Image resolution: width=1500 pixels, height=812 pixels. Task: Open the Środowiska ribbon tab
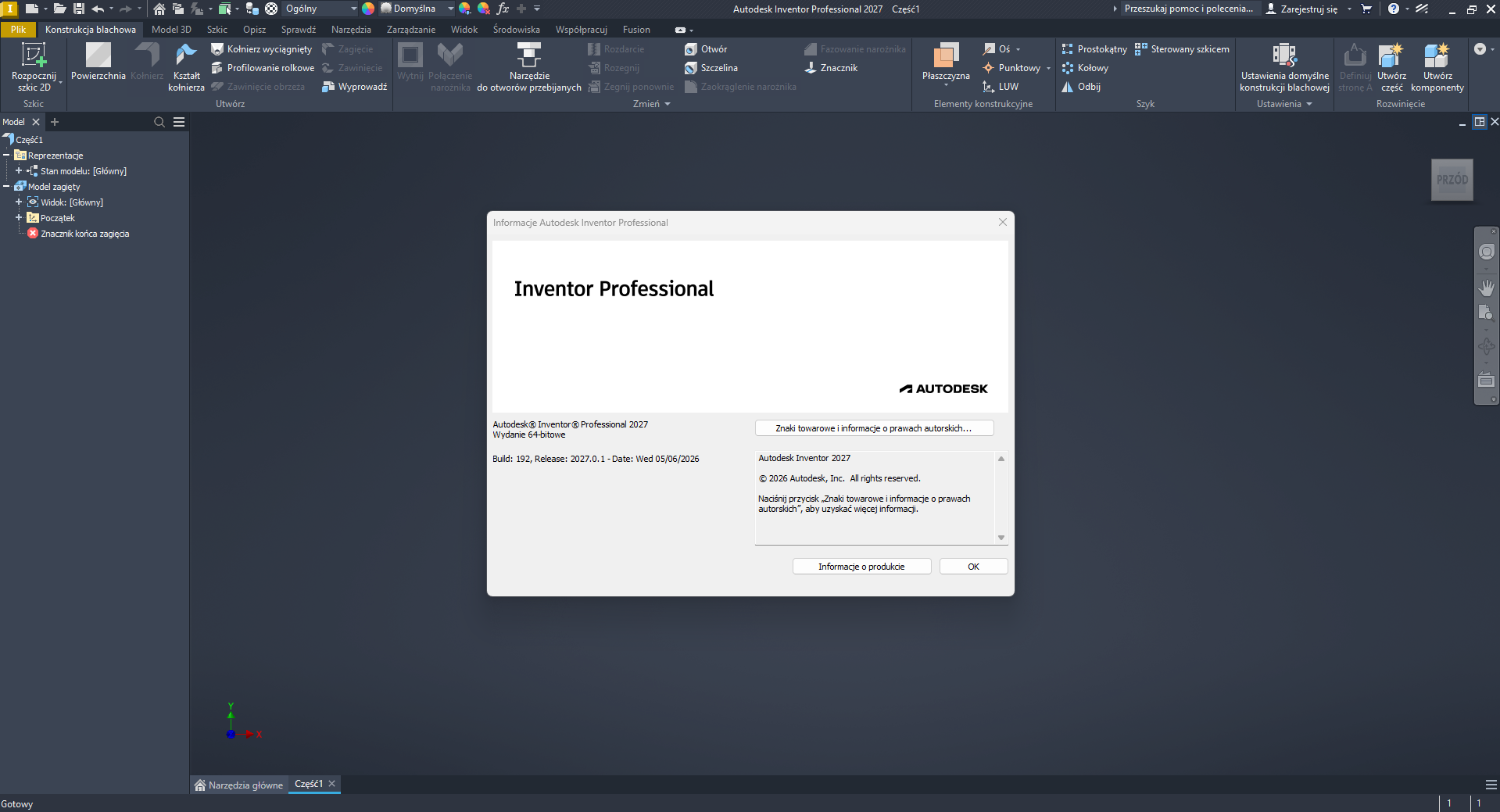516,30
